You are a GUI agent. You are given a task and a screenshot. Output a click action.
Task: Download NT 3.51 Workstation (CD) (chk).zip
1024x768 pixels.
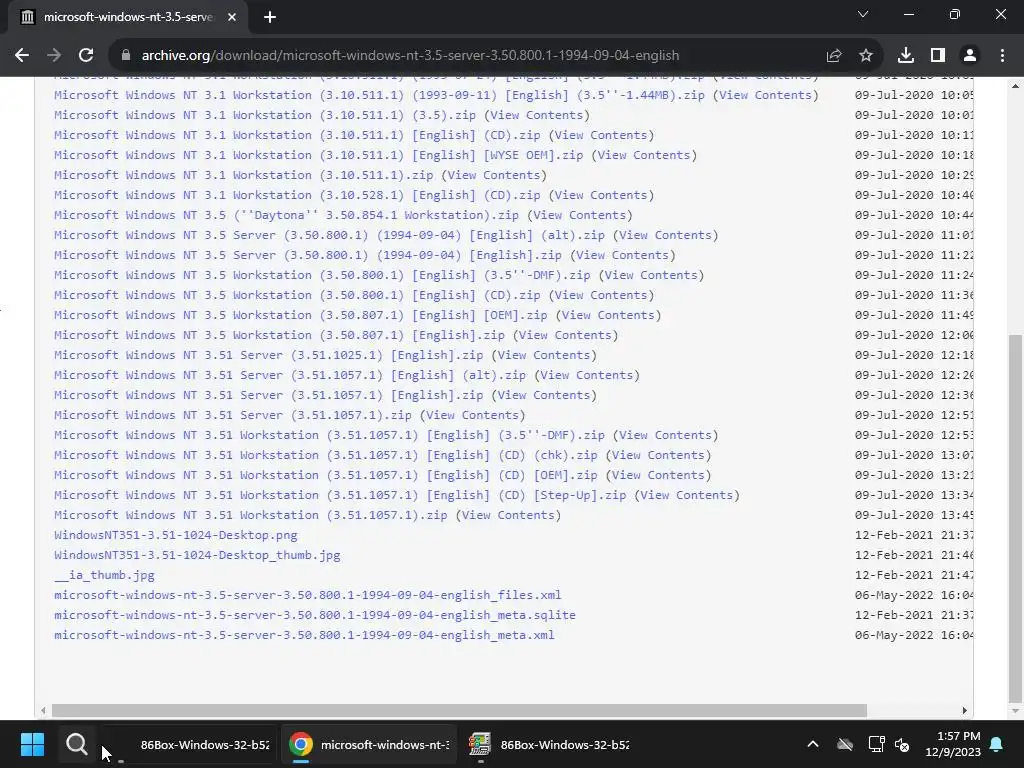[x=326, y=455]
